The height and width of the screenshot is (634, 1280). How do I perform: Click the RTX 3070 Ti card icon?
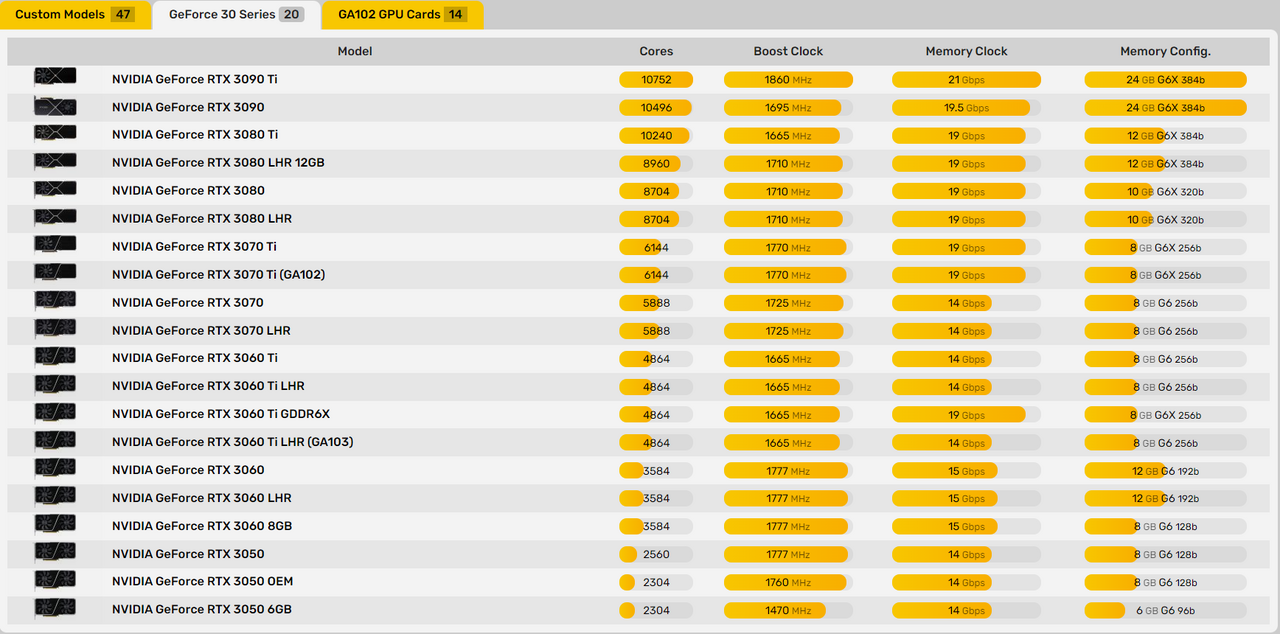54,243
